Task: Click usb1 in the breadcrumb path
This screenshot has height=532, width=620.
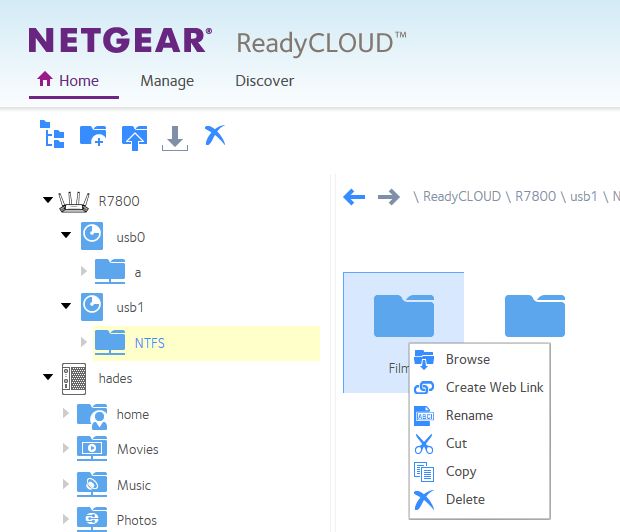Action: (584, 197)
